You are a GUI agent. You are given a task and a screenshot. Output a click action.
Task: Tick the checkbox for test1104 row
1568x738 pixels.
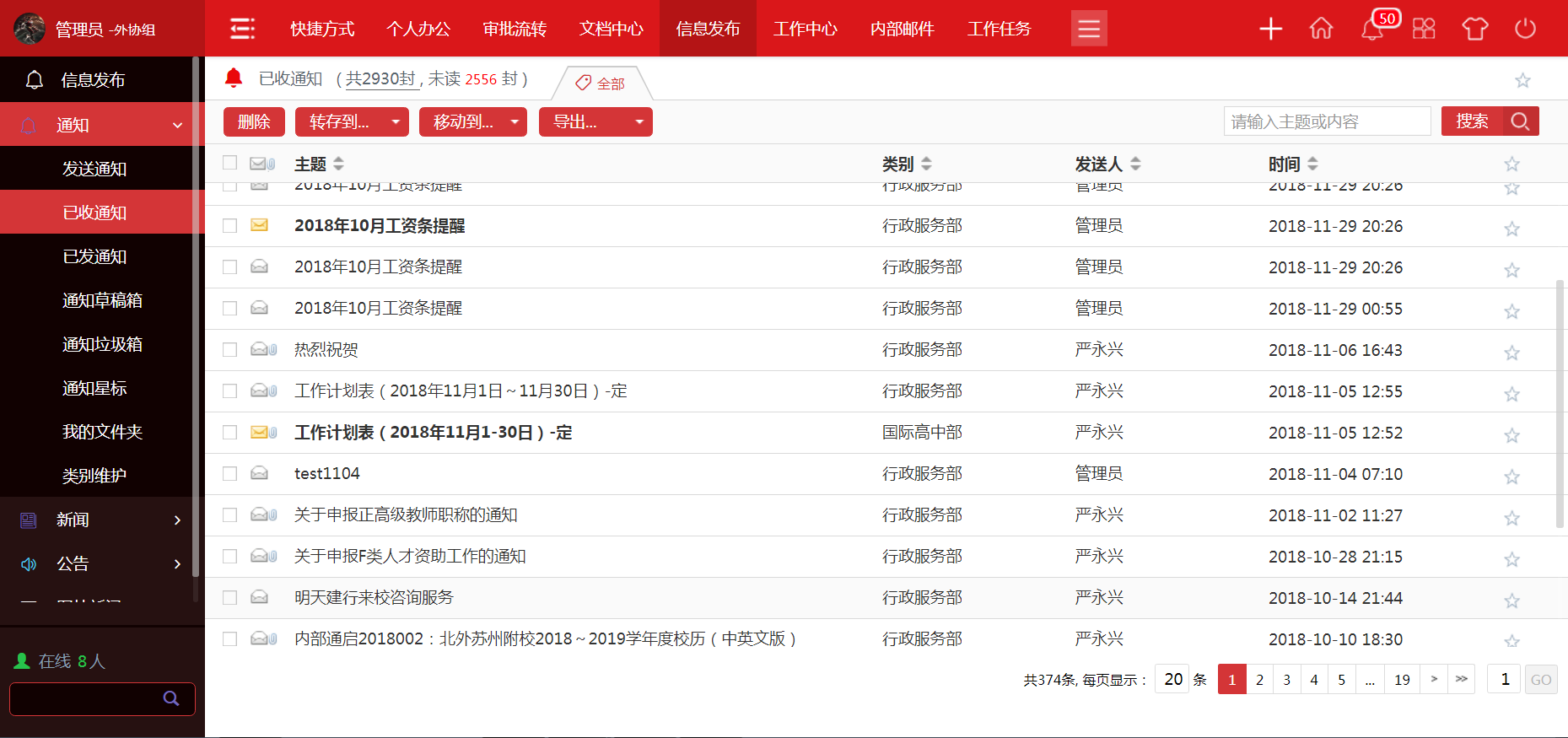229,473
